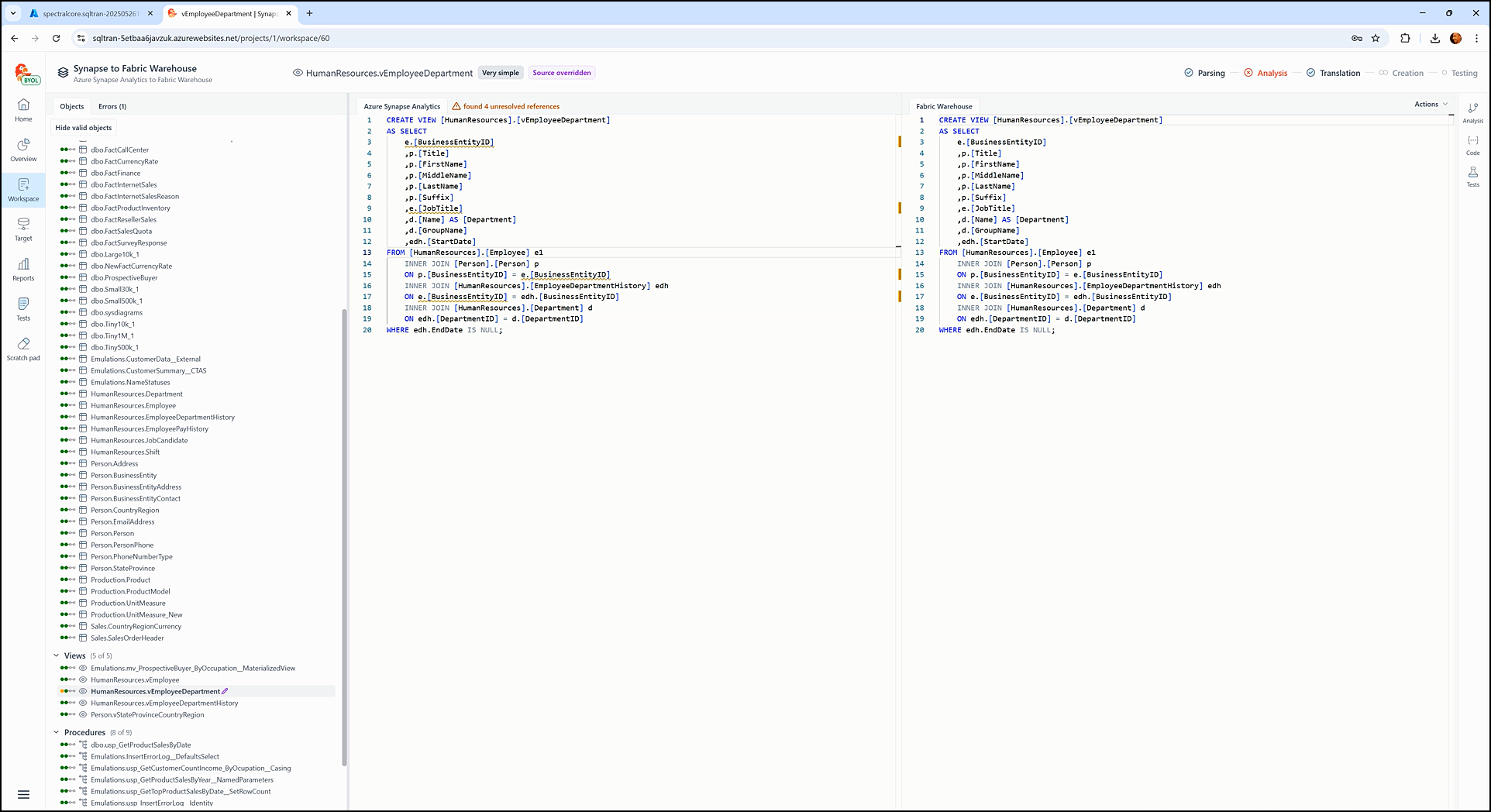The width and height of the screenshot is (1491, 812).
Task: Click the found 4 unresolved references warning
Action: point(511,106)
